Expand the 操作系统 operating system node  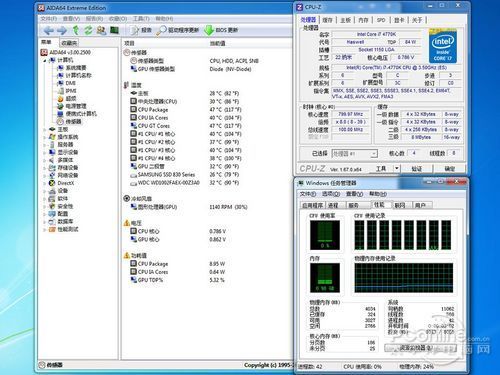point(45,137)
